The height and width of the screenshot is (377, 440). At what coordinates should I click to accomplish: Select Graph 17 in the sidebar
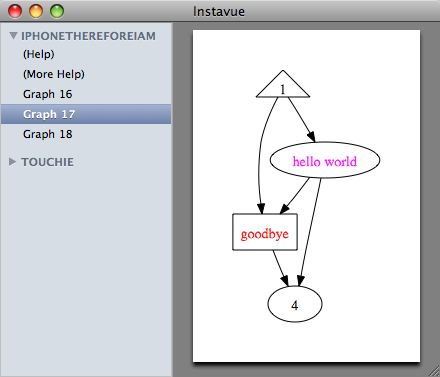86,114
